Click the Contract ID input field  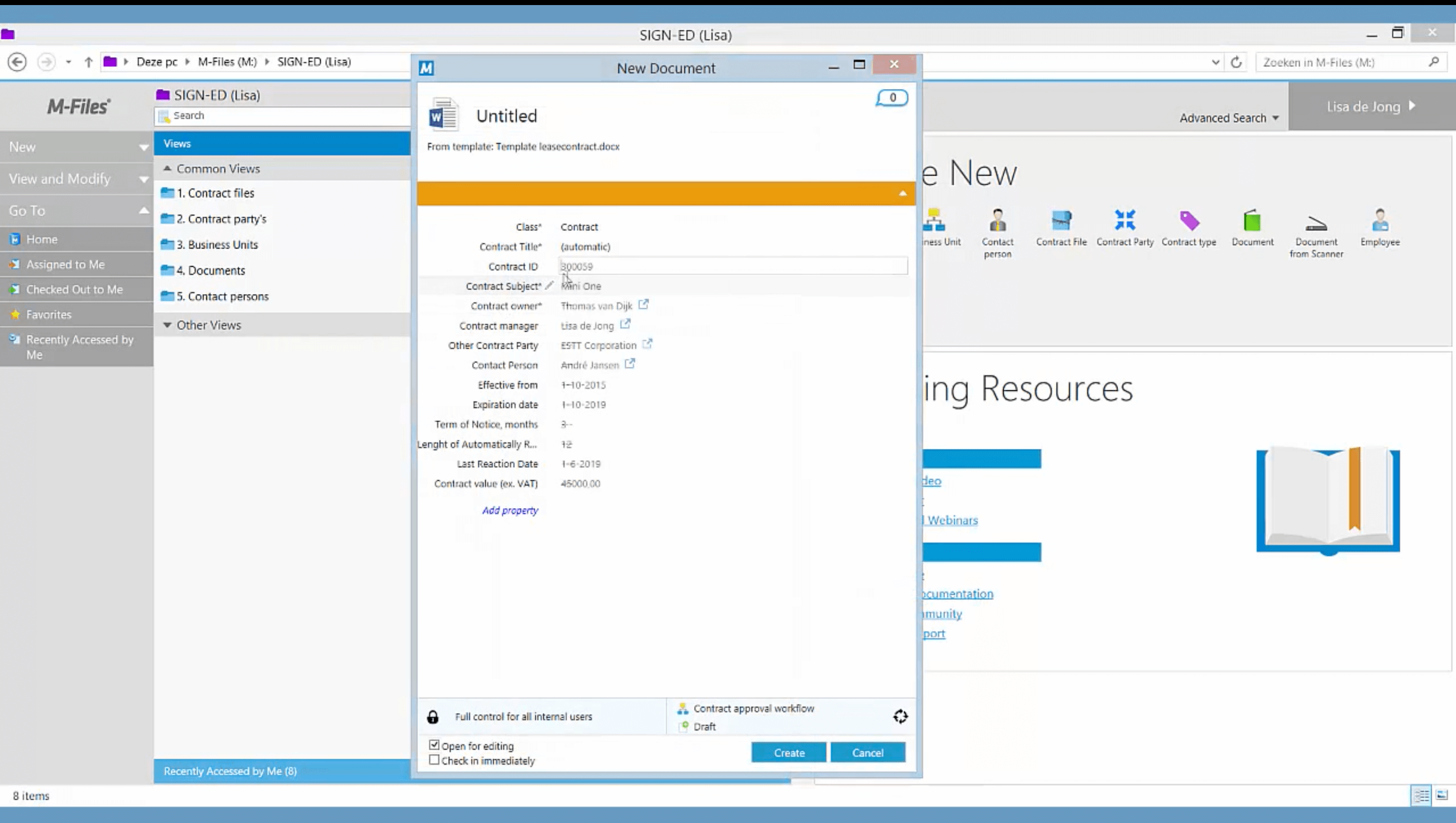click(x=733, y=266)
